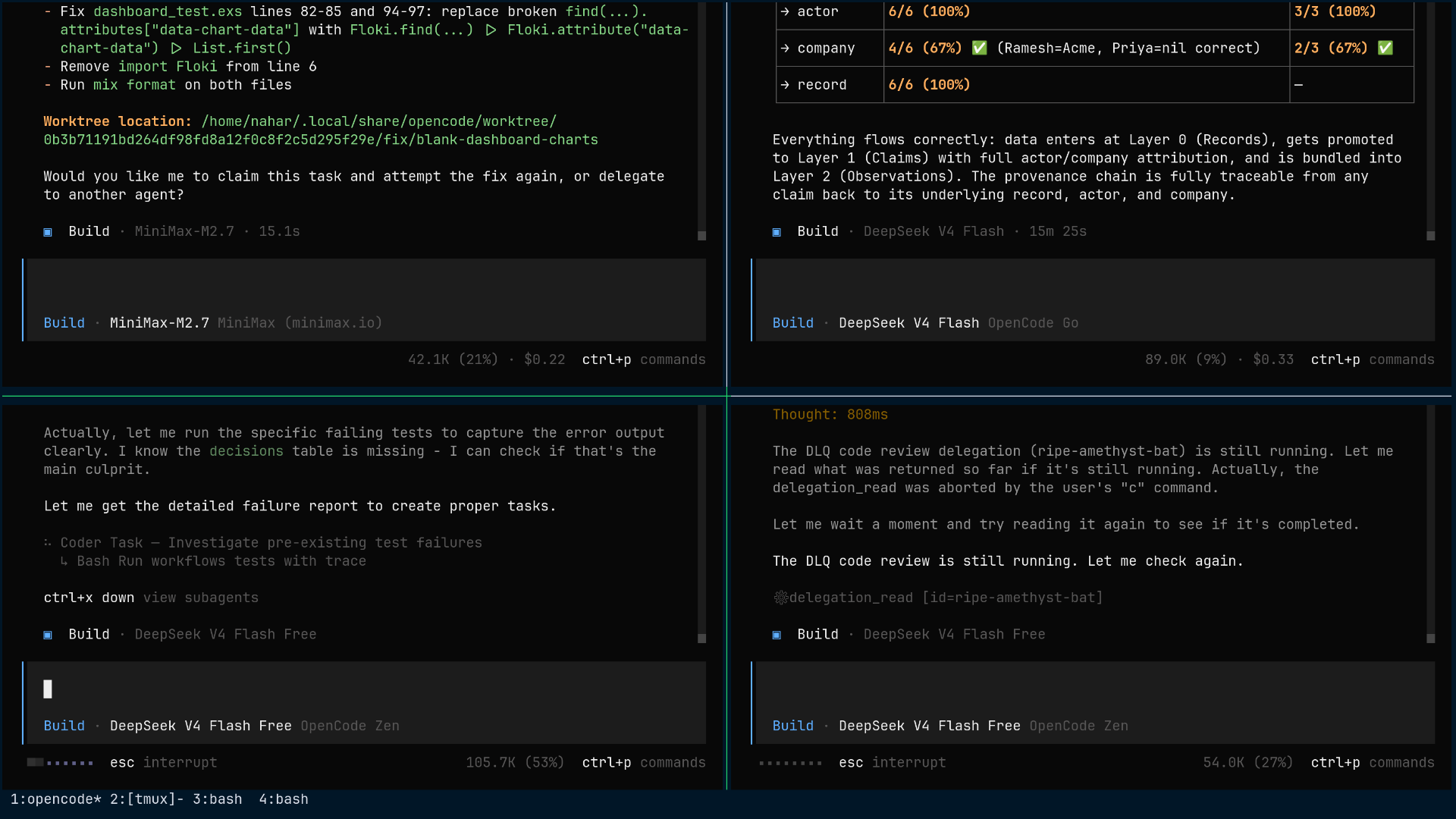Click ctrl+p commands in the $0.33 pane

click(1373, 359)
